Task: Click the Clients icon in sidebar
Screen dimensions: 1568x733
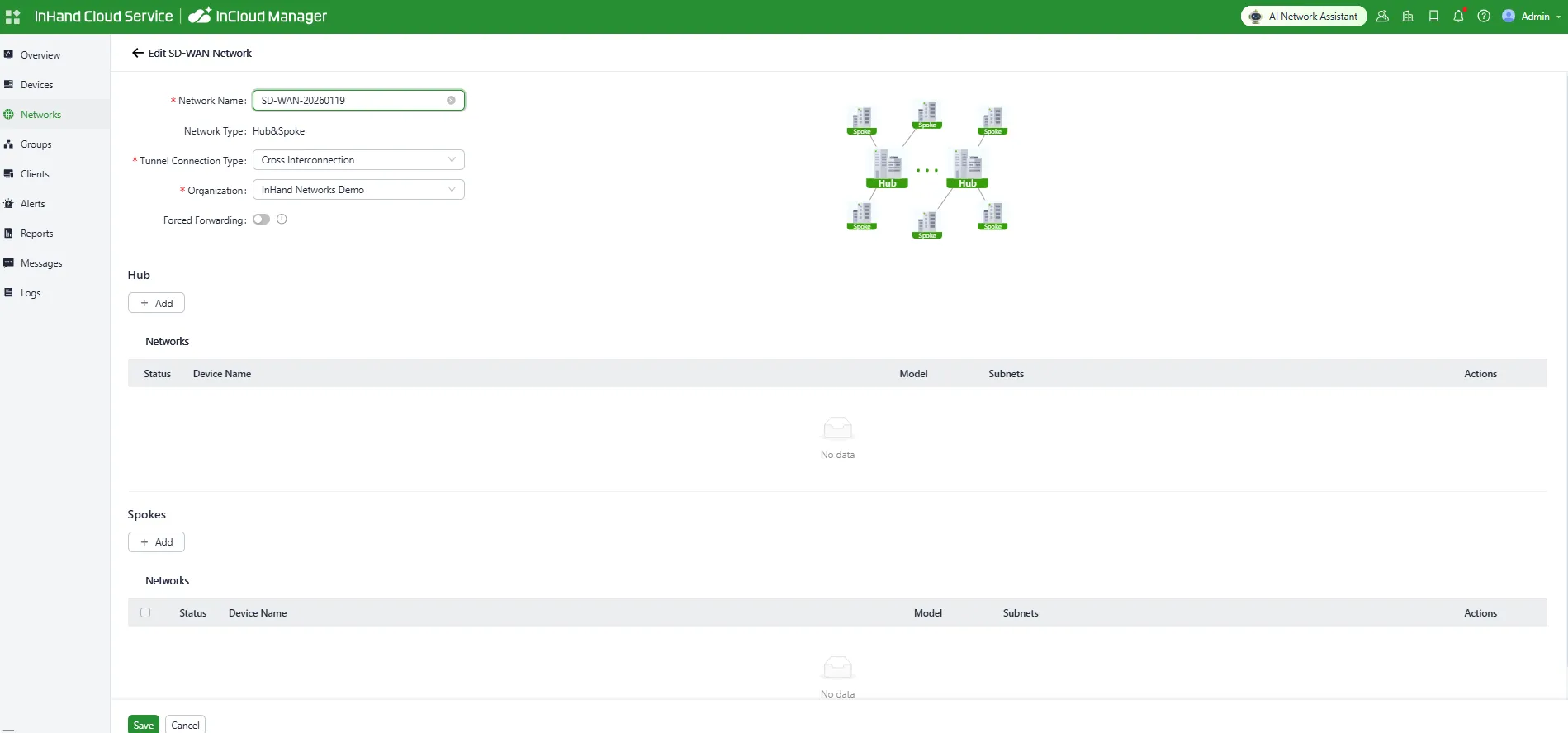Action: click(9, 174)
